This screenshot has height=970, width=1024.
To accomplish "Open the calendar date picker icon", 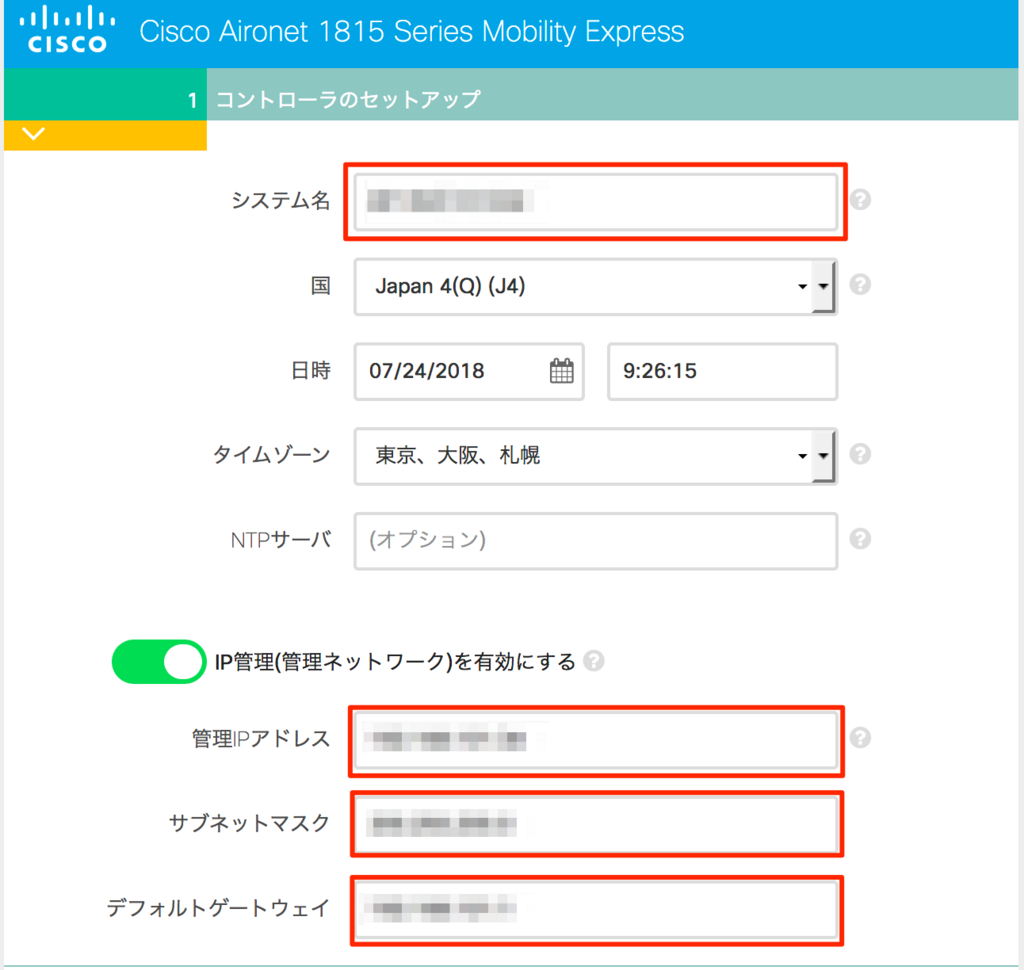I will tap(562, 371).
